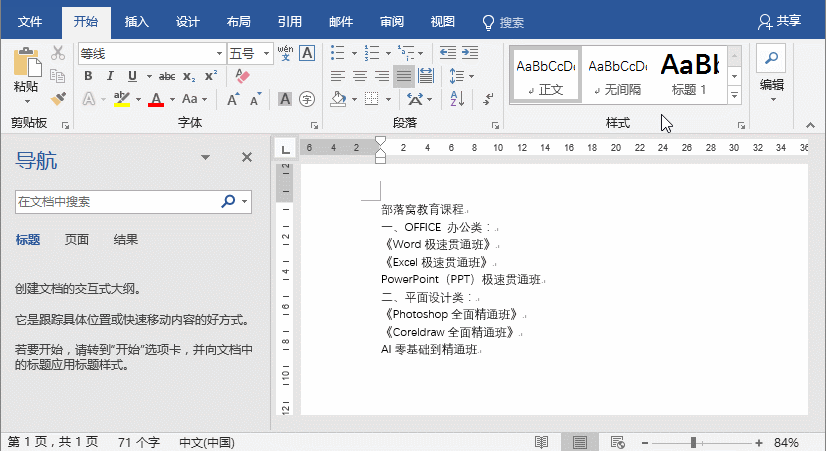Open the 插入 ribbon tab
The width and height of the screenshot is (826, 451).
coord(138,21)
